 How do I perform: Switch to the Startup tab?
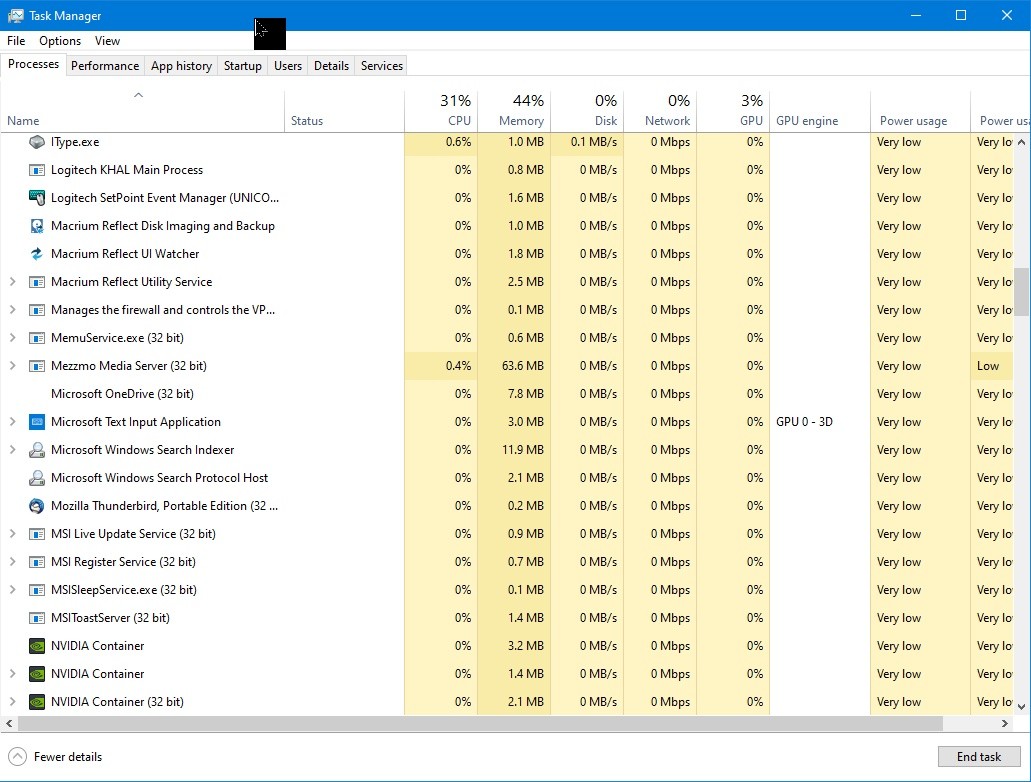tap(243, 66)
